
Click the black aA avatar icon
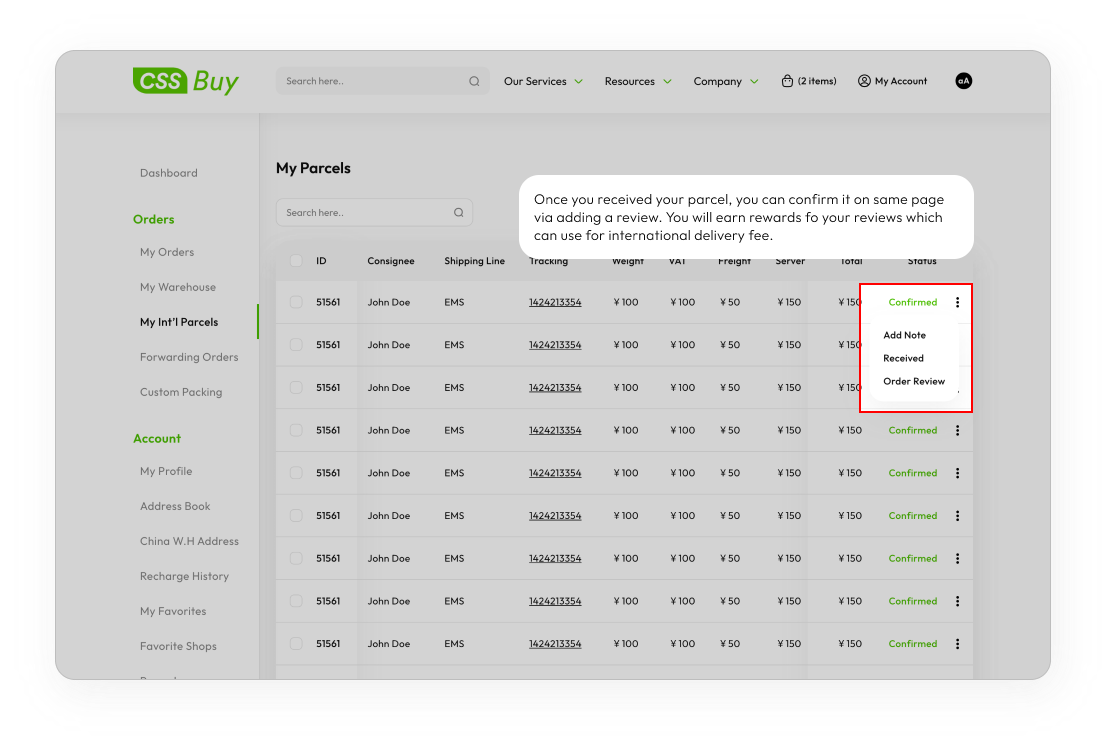point(963,81)
